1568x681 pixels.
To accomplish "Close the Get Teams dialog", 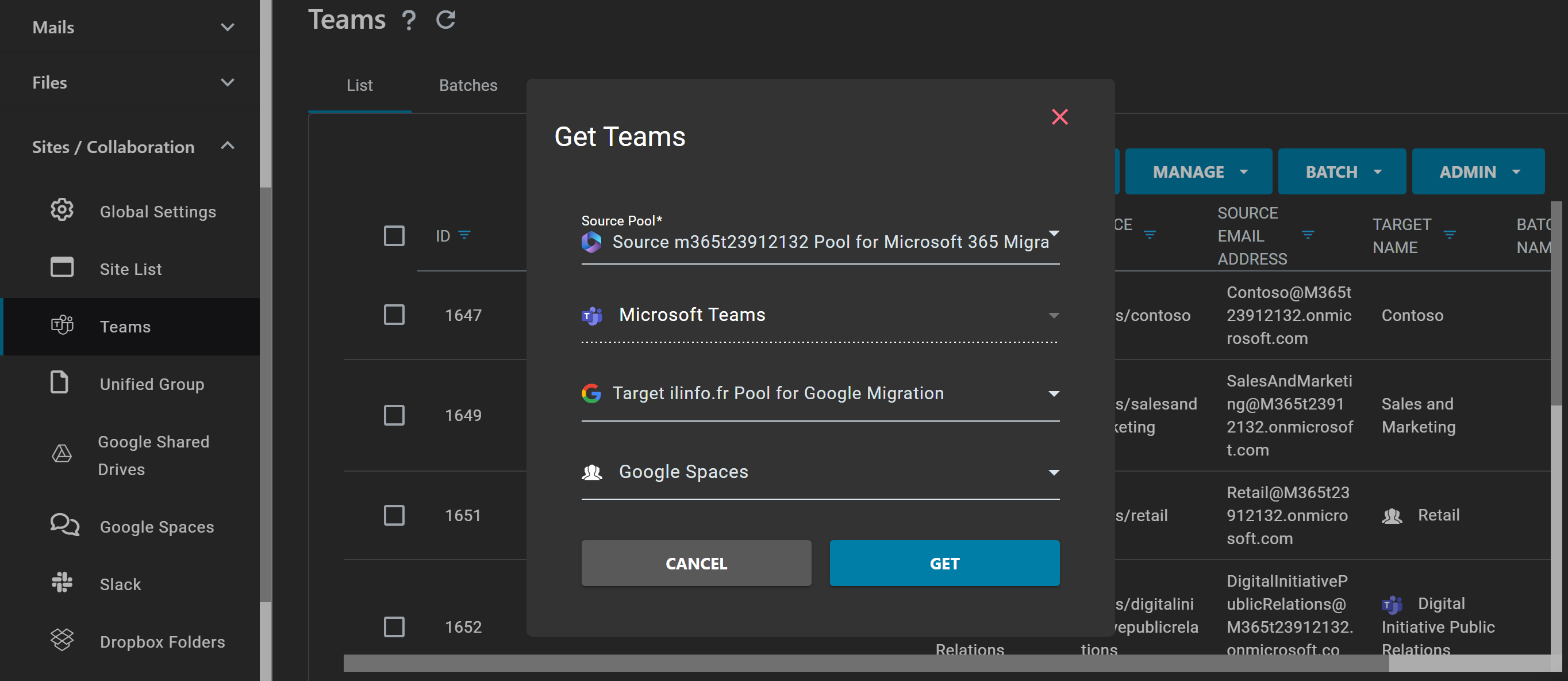I will tap(1060, 116).
